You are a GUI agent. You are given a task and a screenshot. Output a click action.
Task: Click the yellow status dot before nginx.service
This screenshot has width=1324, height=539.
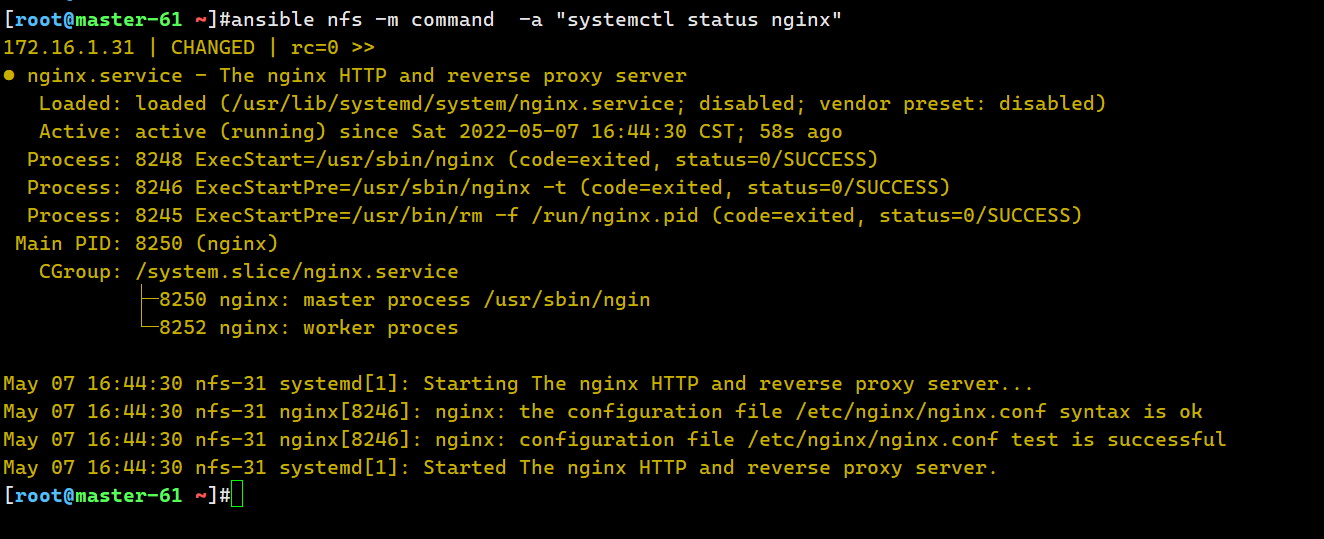point(9,75)
